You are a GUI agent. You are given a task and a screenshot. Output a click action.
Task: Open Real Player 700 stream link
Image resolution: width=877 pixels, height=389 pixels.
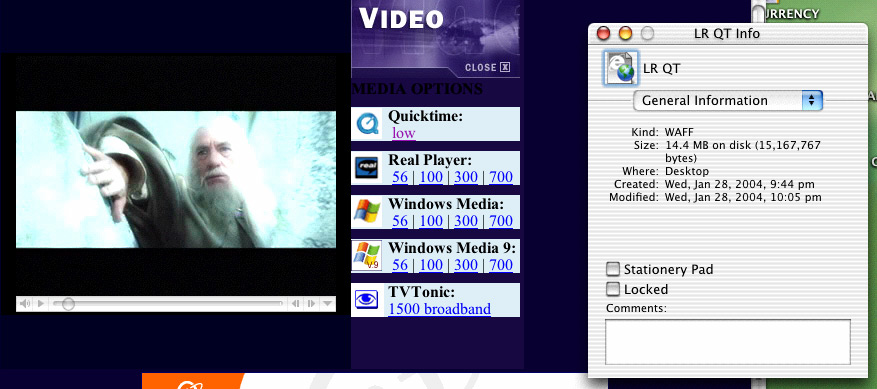(x=501, y=177)
